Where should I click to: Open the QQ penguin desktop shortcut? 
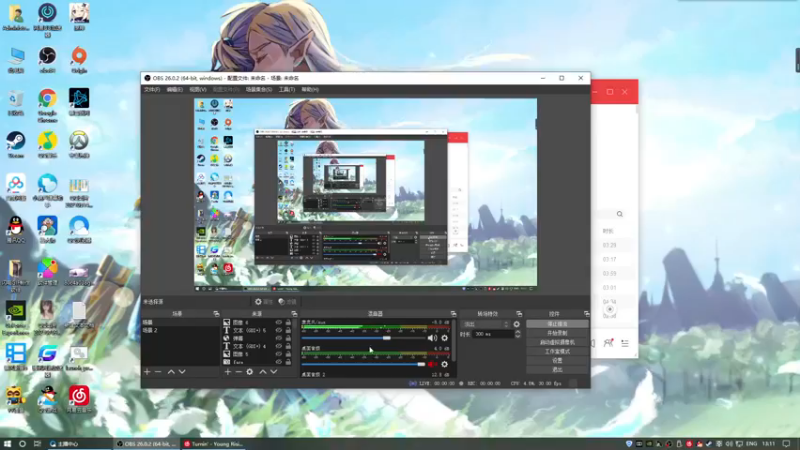pos(16,230)
